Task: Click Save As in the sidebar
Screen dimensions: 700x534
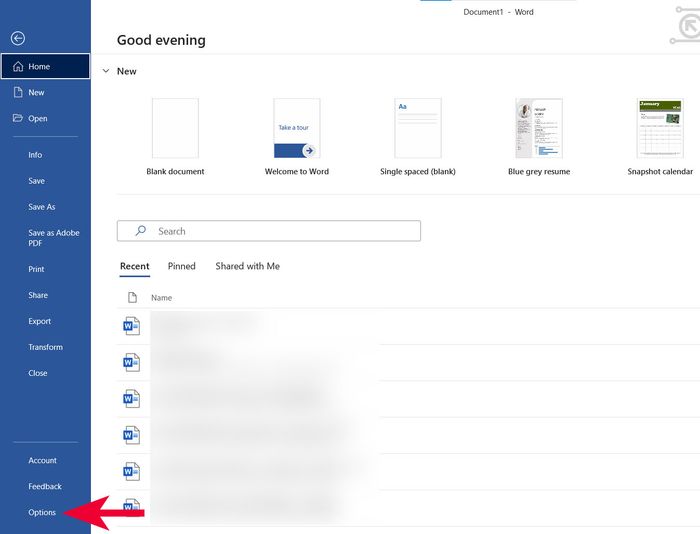Action: [x=42, y=207]
